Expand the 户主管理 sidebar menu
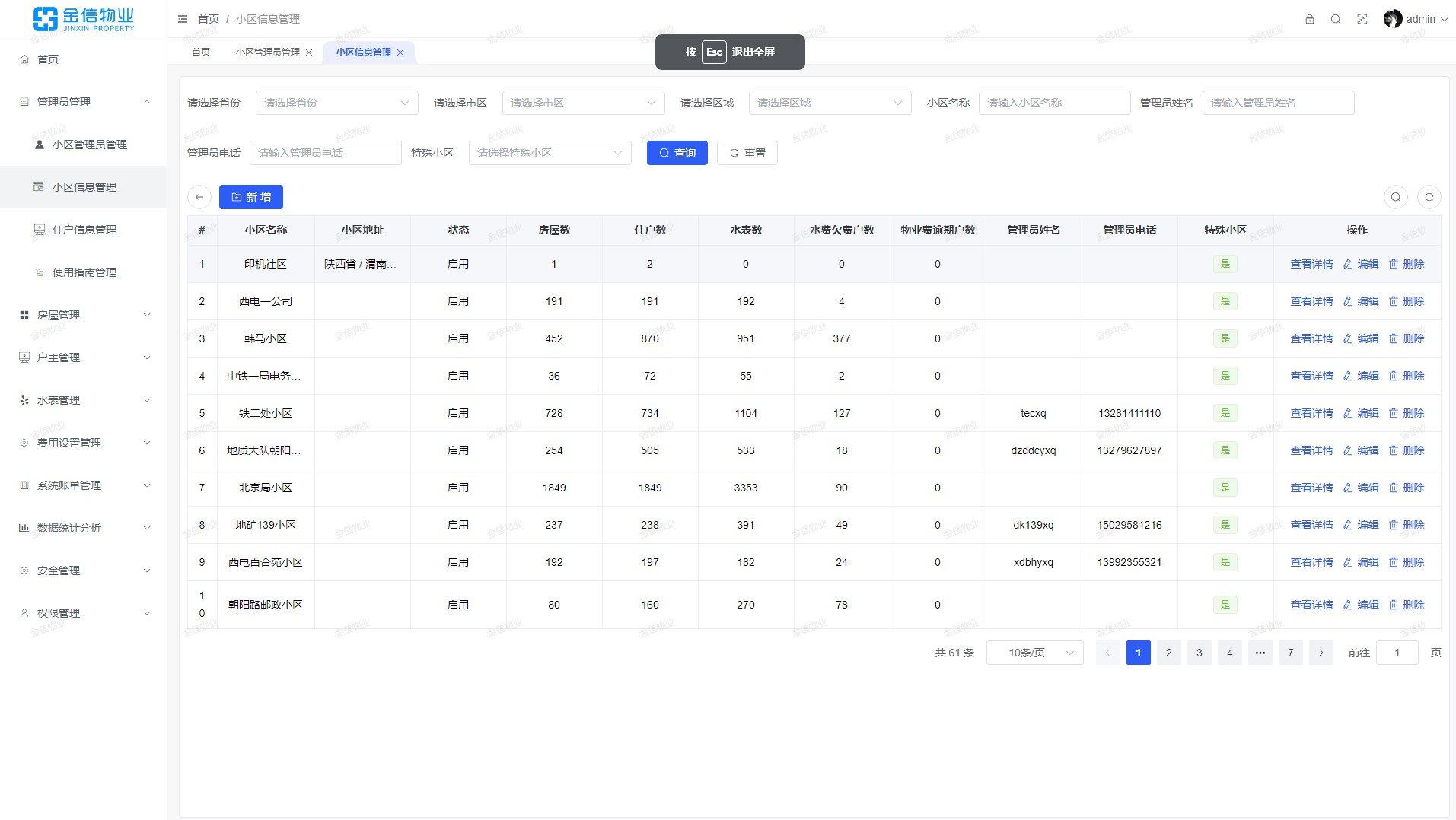 pyautogui.click(x=84, y=358)
